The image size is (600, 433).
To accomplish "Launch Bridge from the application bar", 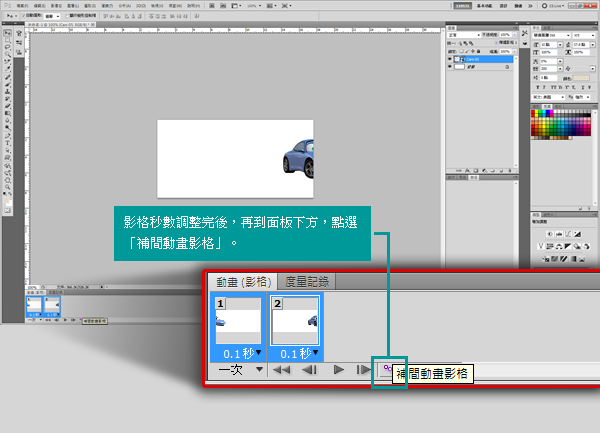I will click(211, 6).
